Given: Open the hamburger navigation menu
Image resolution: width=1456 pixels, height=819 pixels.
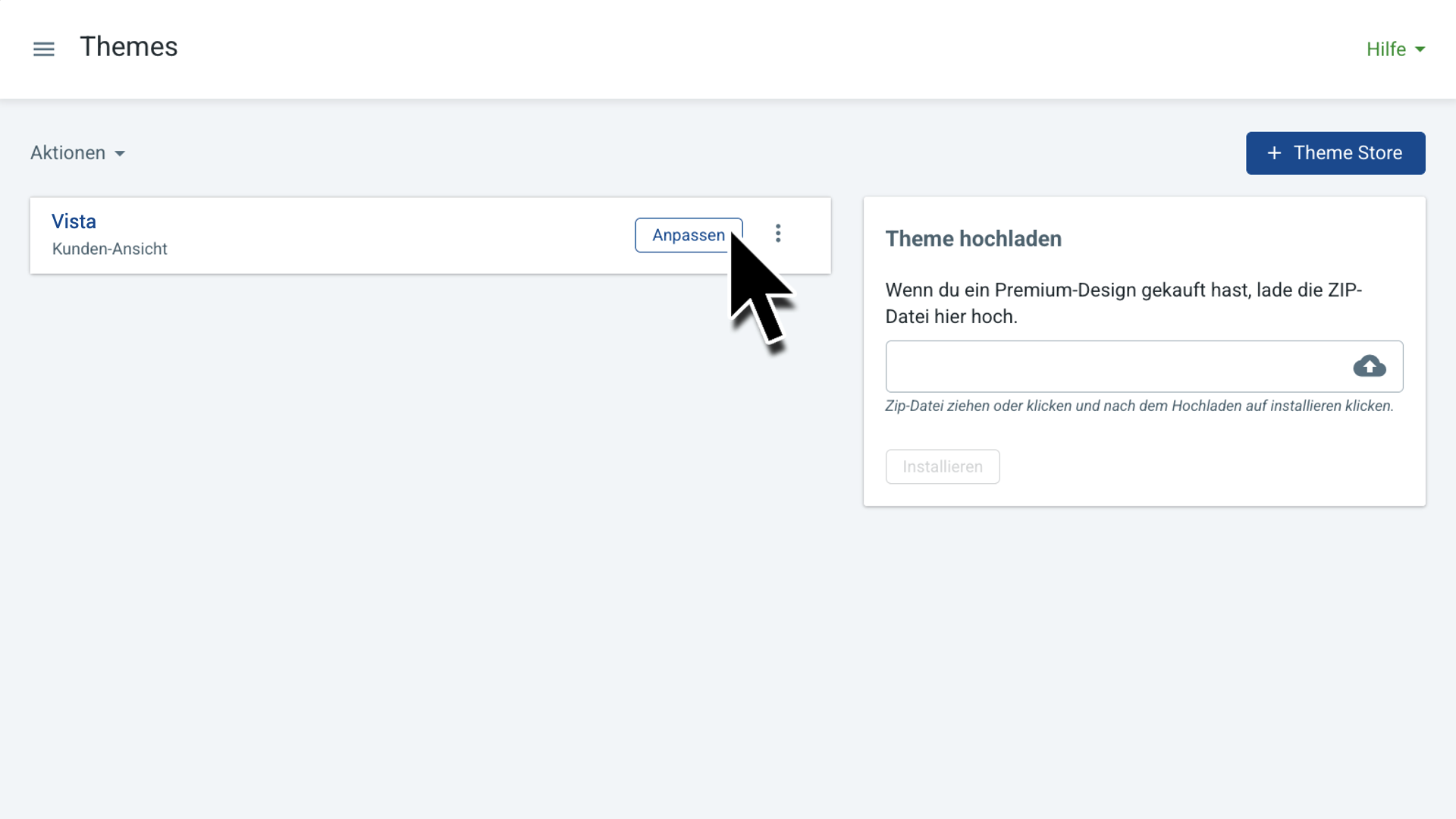Looking at the screenshot, I should pos(44,49).
